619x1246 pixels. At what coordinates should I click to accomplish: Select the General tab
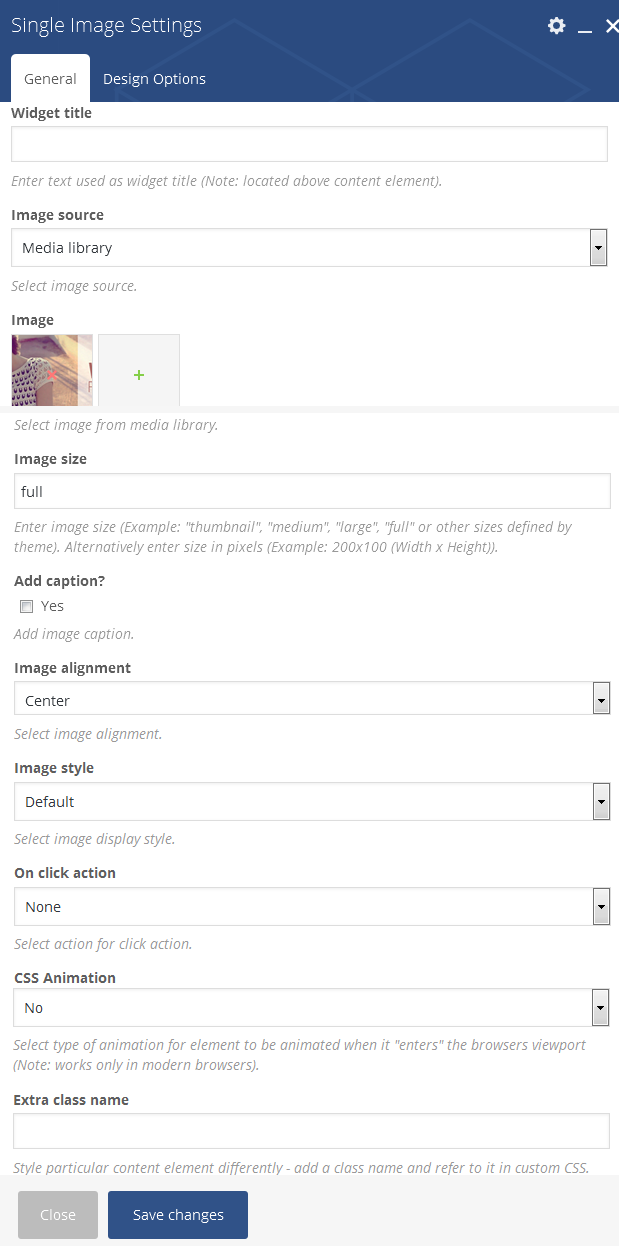[50, 79]
